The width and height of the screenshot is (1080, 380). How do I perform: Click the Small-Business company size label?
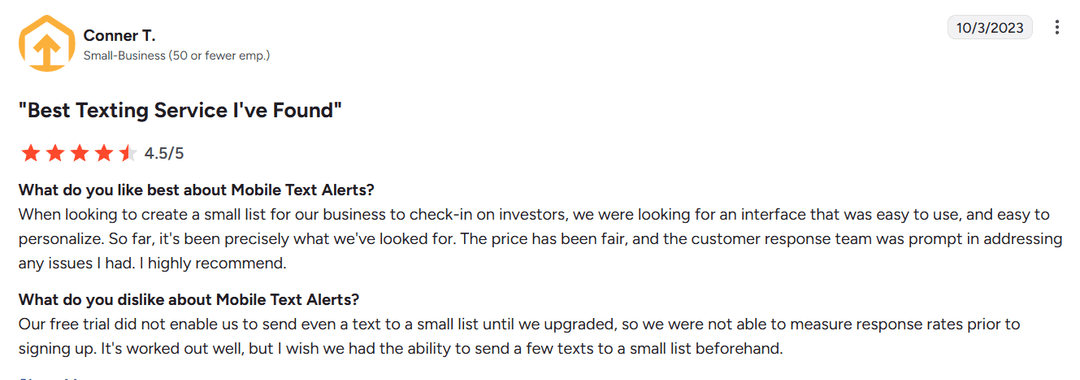pyautogui.click(x=176, y=56)
